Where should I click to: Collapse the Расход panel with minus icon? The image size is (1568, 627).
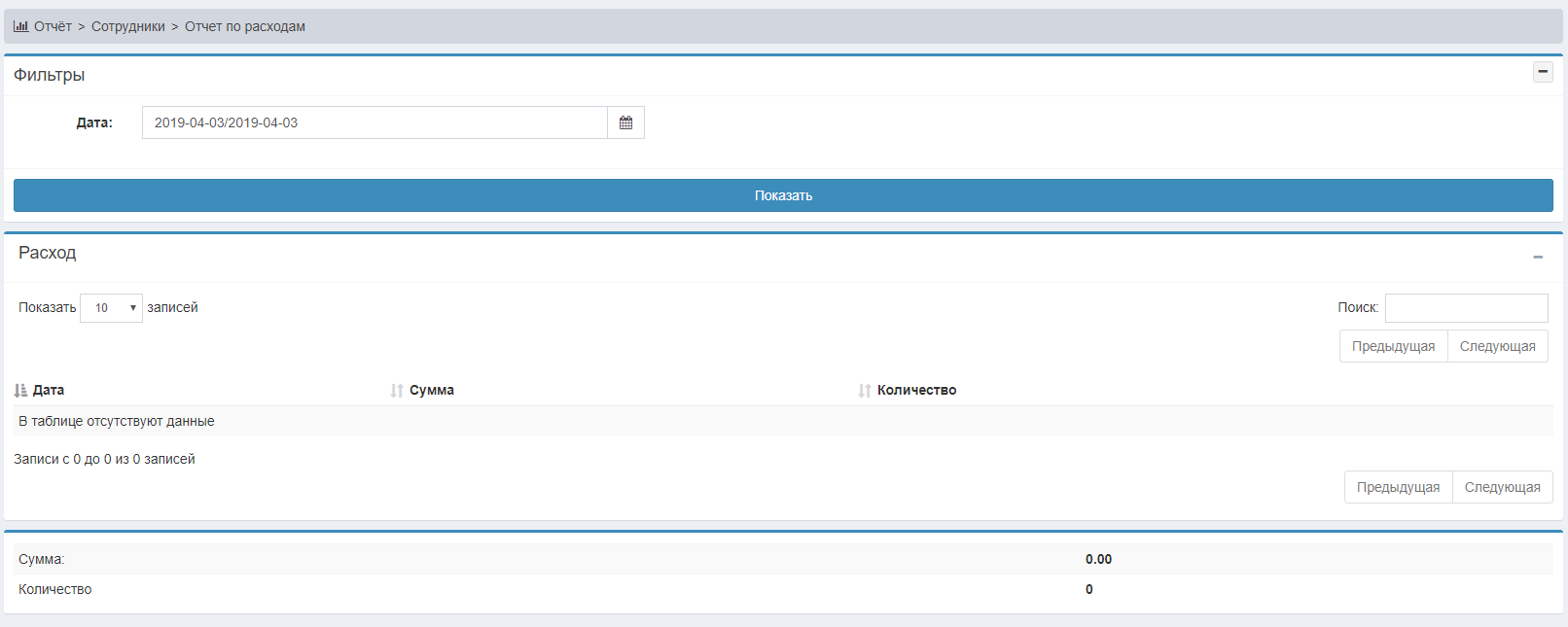coord(1538,257)
